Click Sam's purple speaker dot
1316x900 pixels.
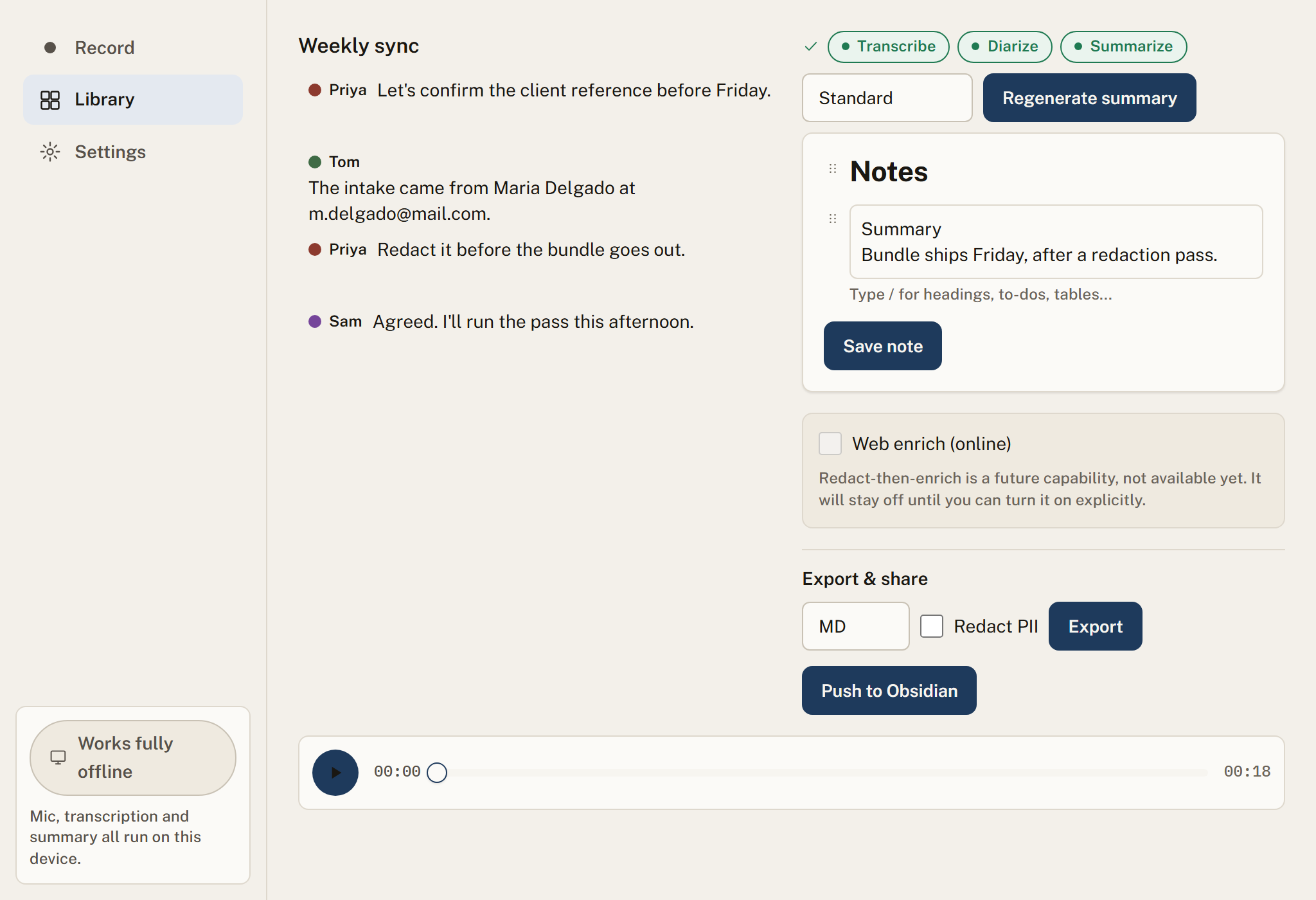(x=315, y=321)
